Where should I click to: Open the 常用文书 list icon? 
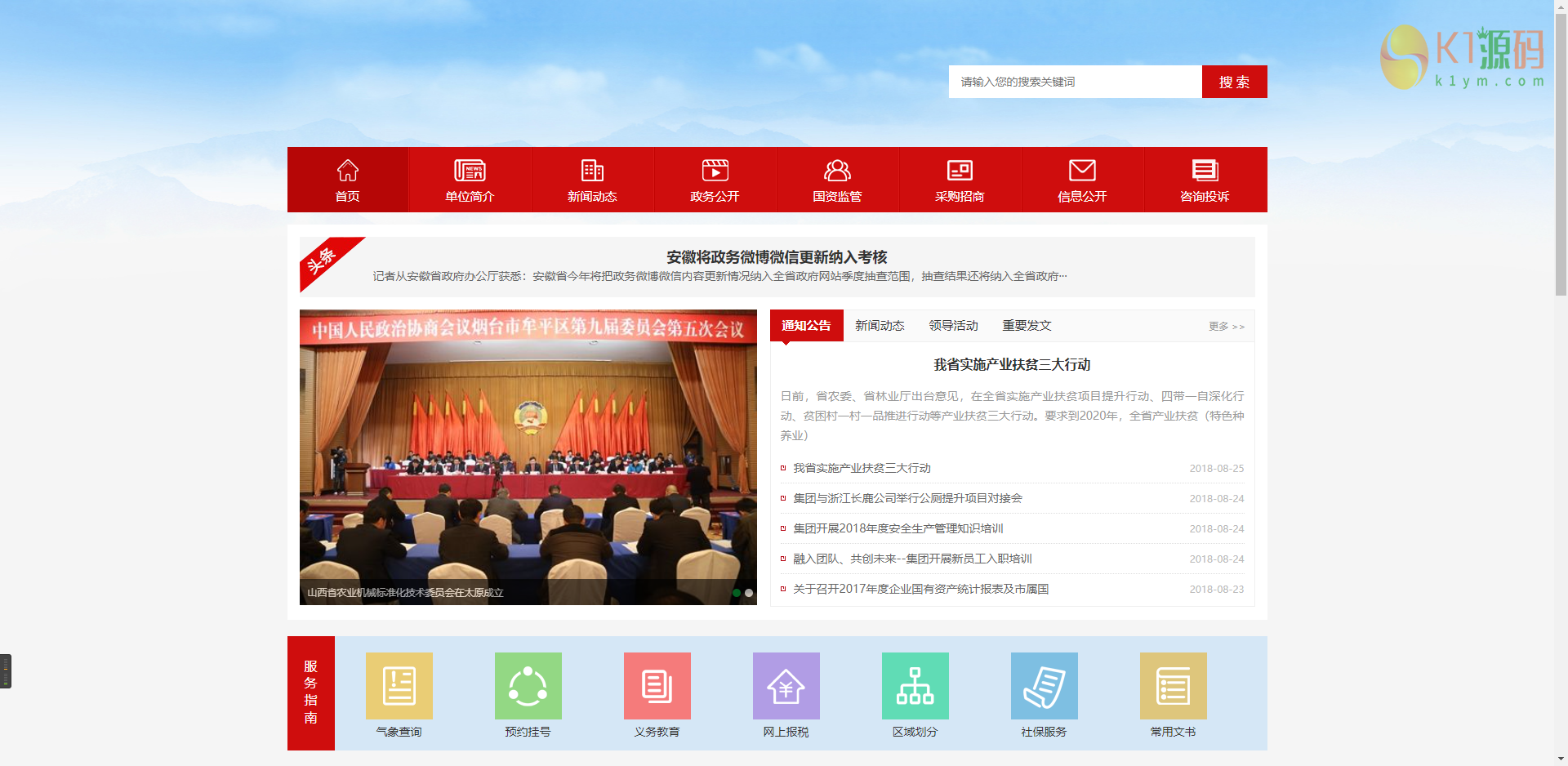(x=1173, y=686)
